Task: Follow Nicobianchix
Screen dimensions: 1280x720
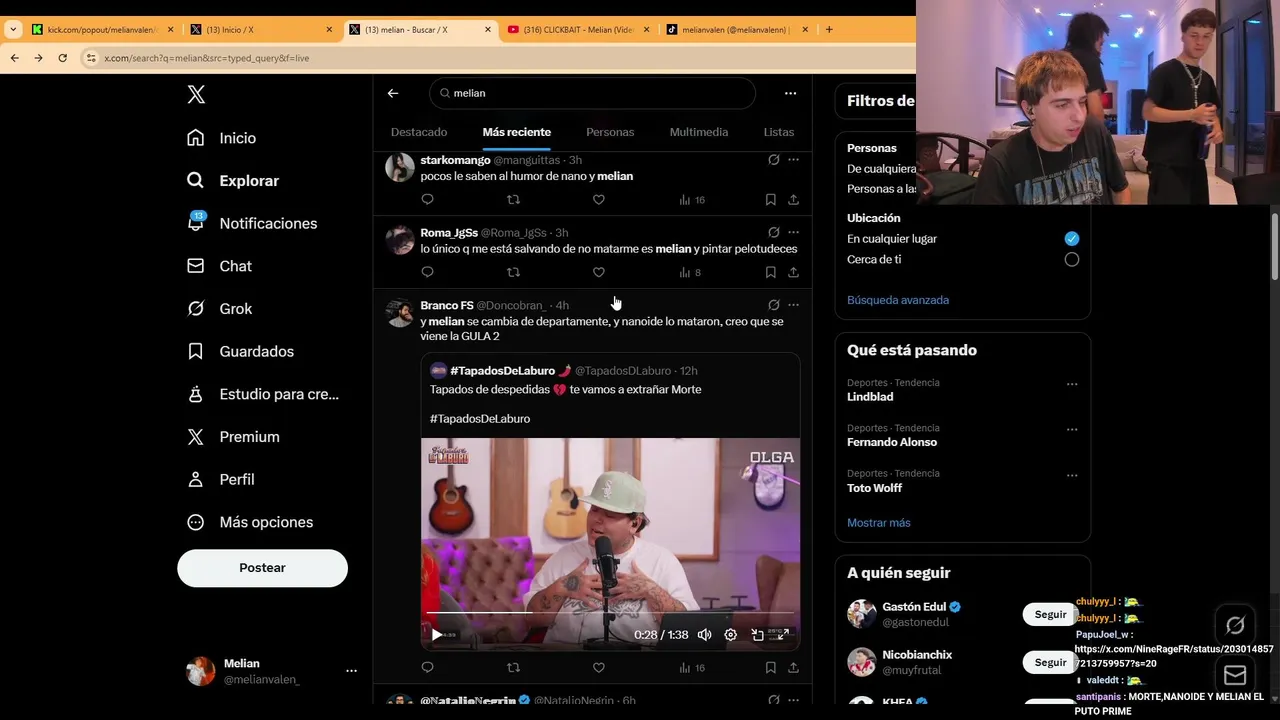Action: (1050, 662)
